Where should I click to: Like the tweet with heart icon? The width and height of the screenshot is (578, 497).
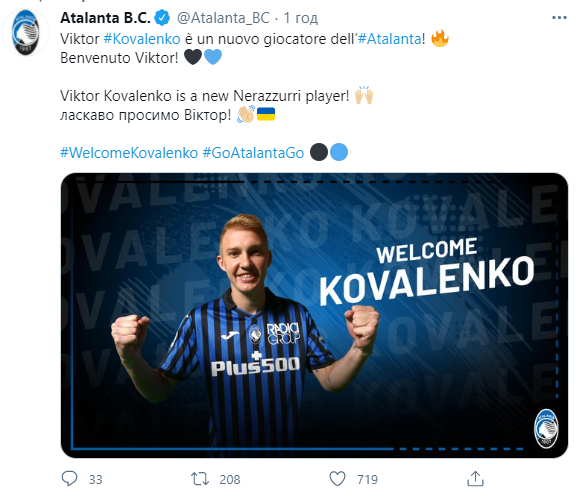click(x=337, y=479)
